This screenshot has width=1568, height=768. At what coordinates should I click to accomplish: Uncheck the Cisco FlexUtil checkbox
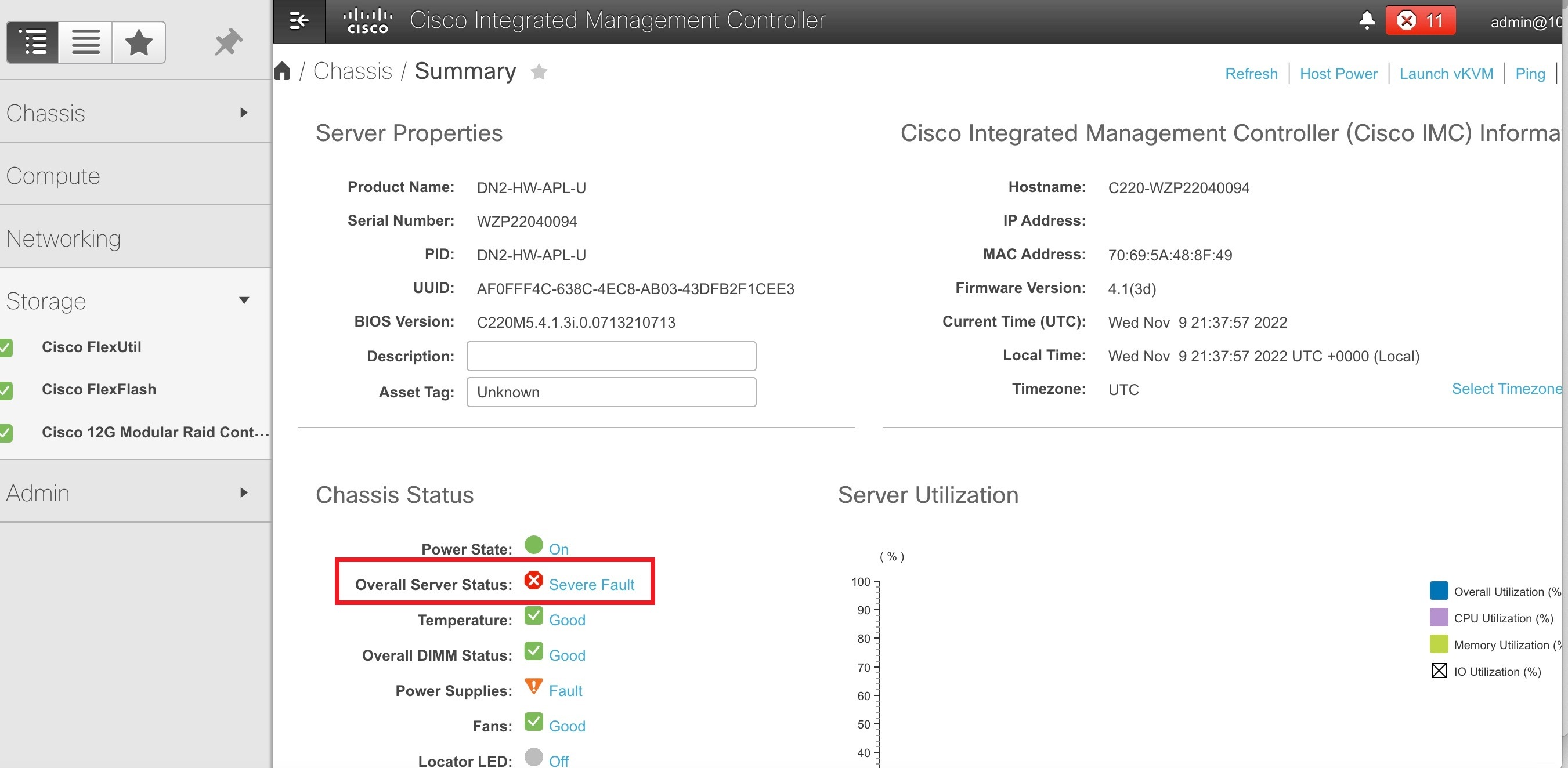coord(8,347)
